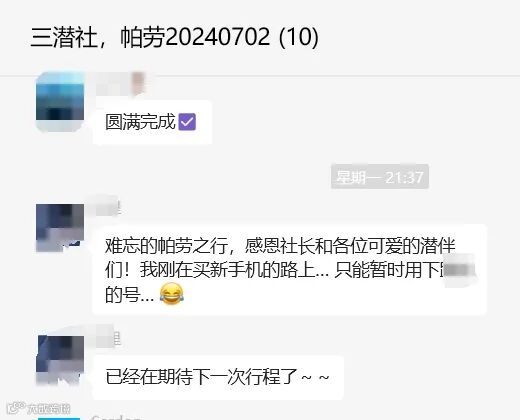Open avatar beside 已经在期待下一次行程了 message

(60, 360)
